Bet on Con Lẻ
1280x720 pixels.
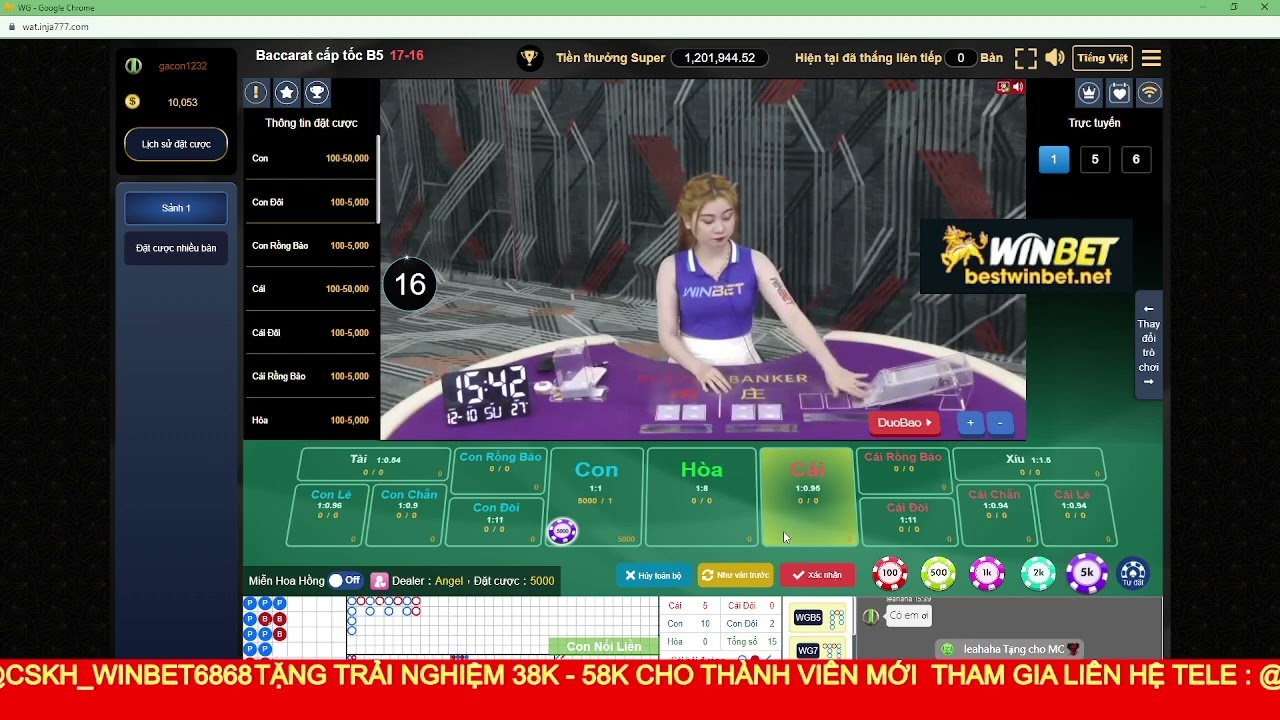click(328, 515)
